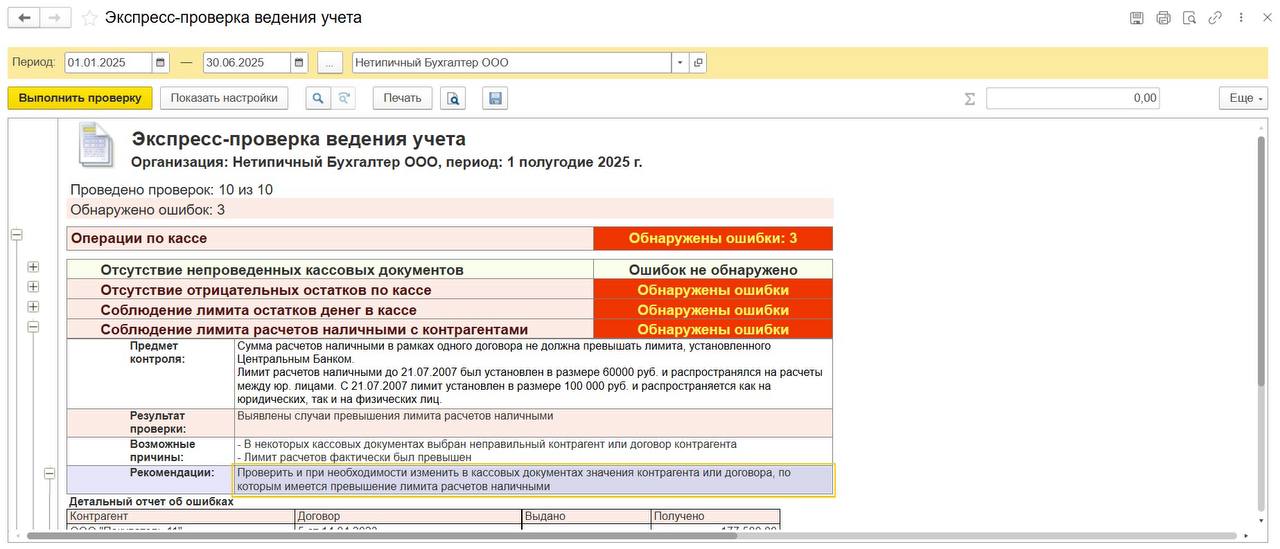Image resolution: width=1280 pixels, height=549 pixels.
Task: Select the Возможные причины label cell
Action: pos(150,450)
